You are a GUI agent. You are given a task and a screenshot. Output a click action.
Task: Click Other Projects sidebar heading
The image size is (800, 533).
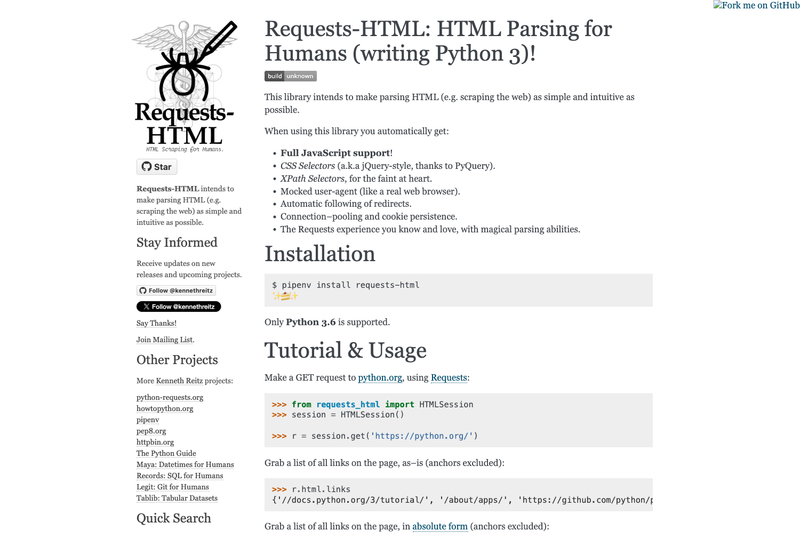[x=177, y=360]
